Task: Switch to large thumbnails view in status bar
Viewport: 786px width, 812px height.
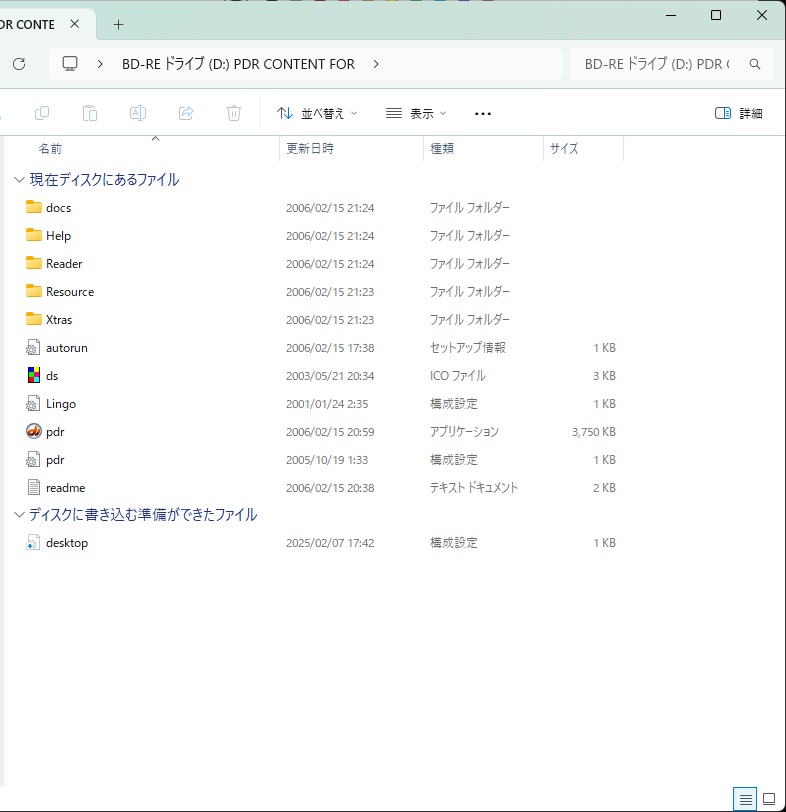Action: [x=769, y=799]
